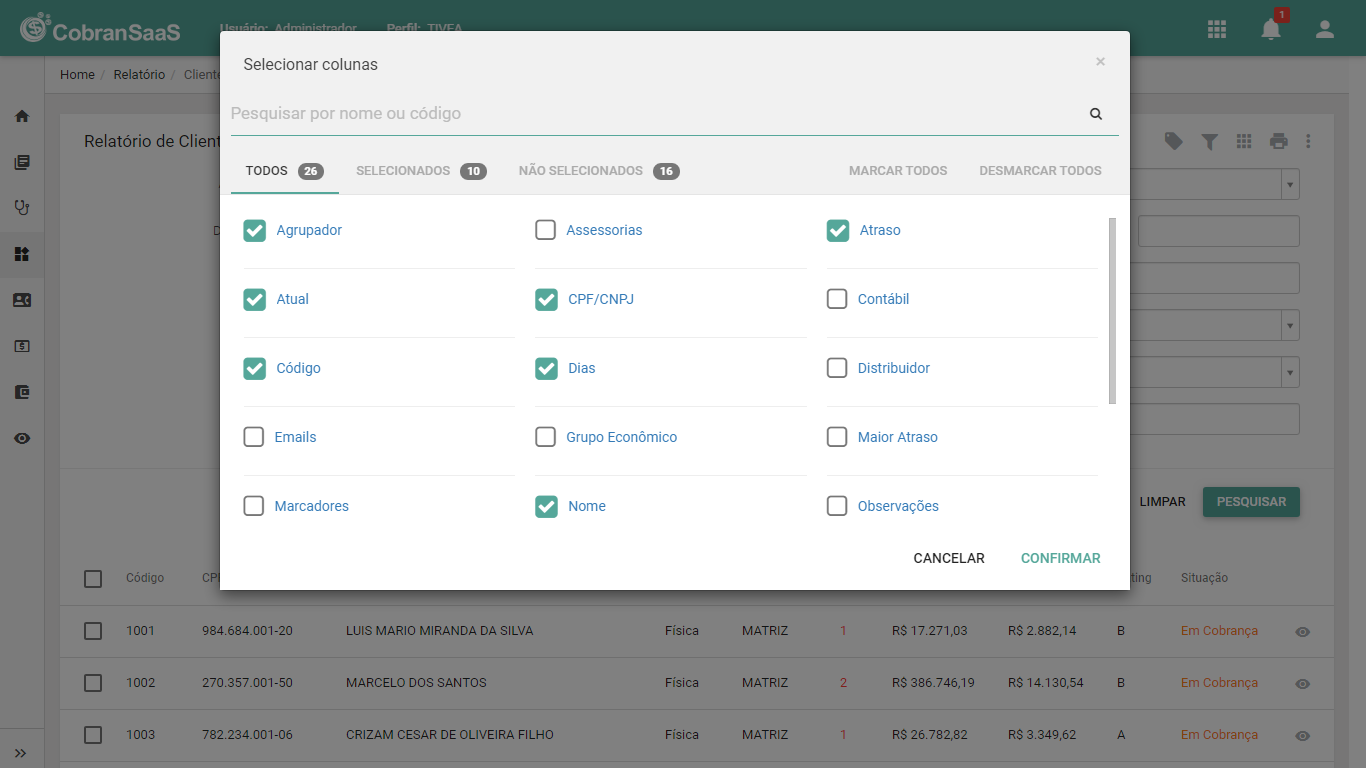View details eye icon for row 1003

coord(1302,736)
